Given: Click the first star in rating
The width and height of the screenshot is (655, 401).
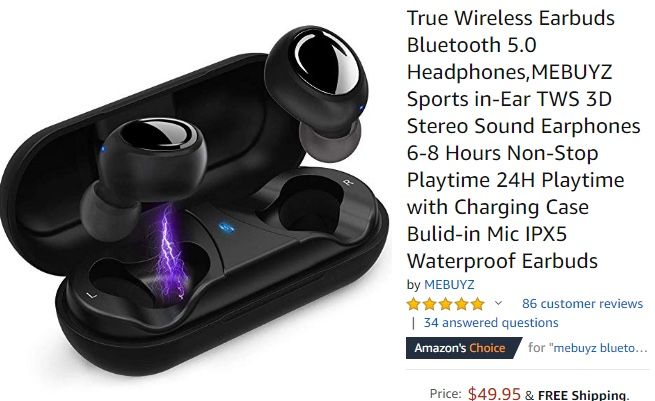Looking at the screenshot, I should pyautogui.click(x=414, y=304).
